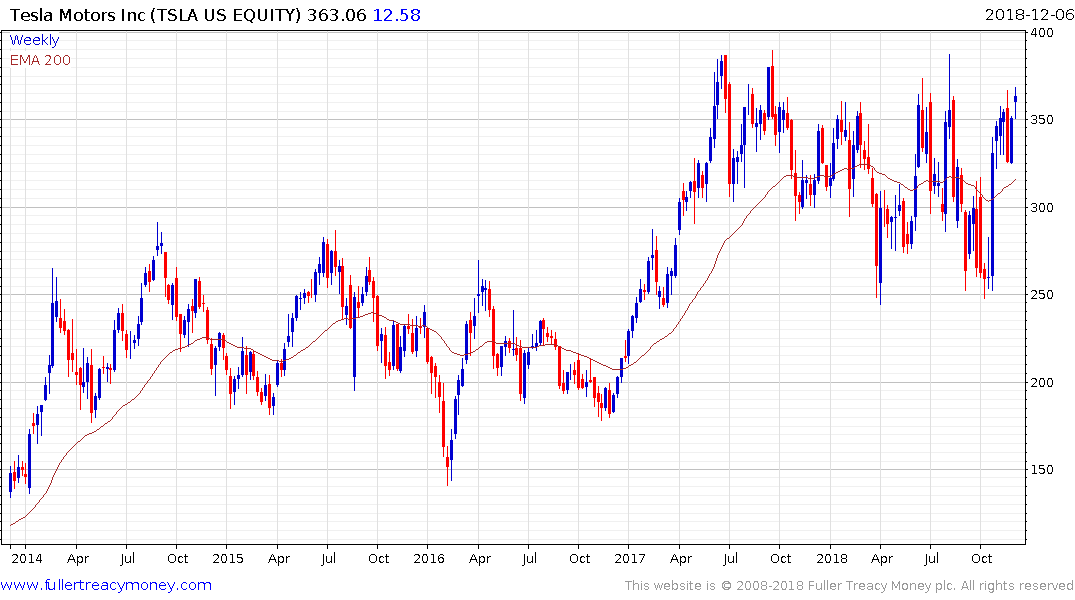Click the EMA 200 legend label
The width and height of the screenshot is (1075, 600).
pyautogui.click(x=40, y=60)
